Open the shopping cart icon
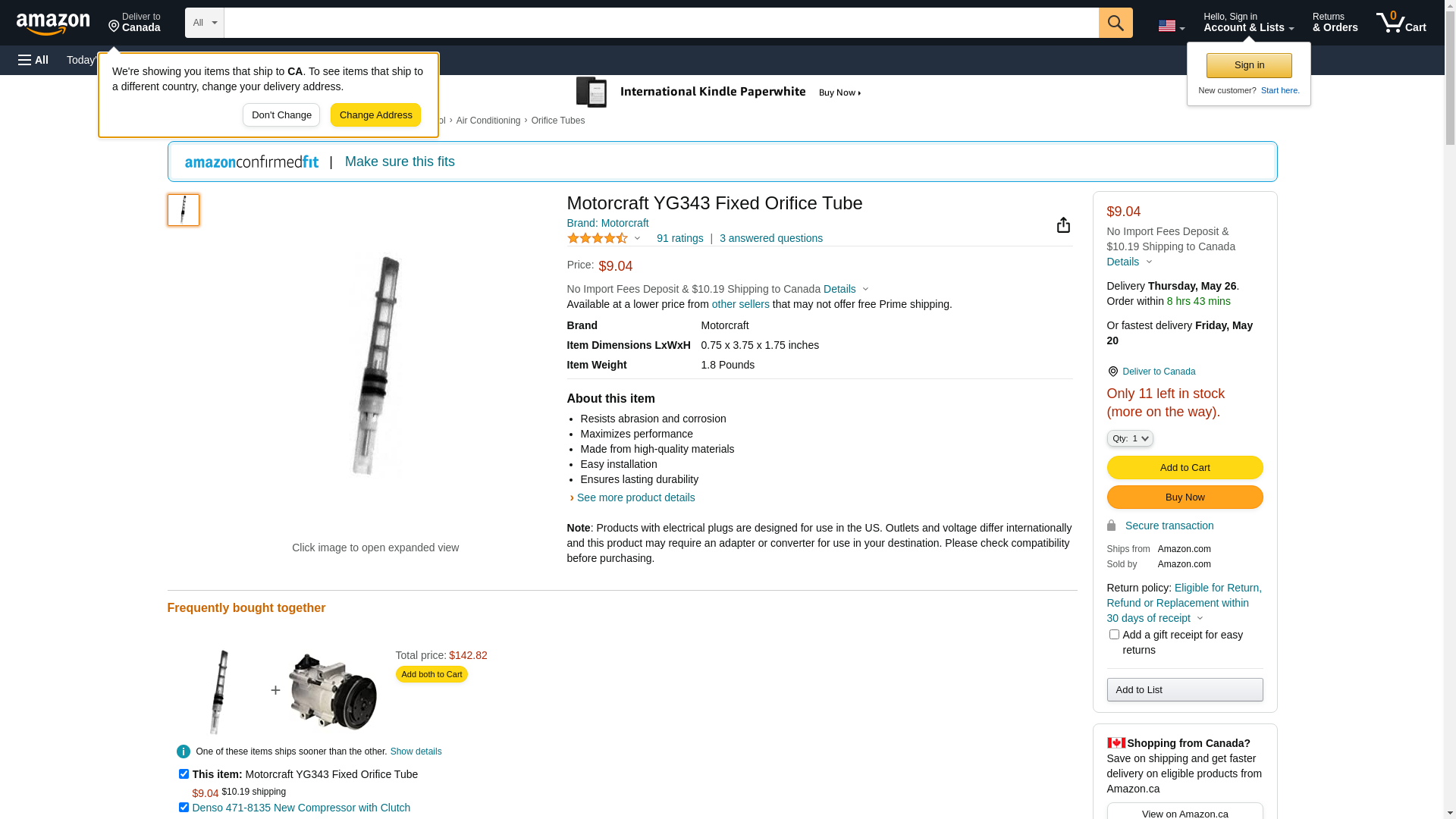The image size is (1456, 819). (x=1401, y=23)
